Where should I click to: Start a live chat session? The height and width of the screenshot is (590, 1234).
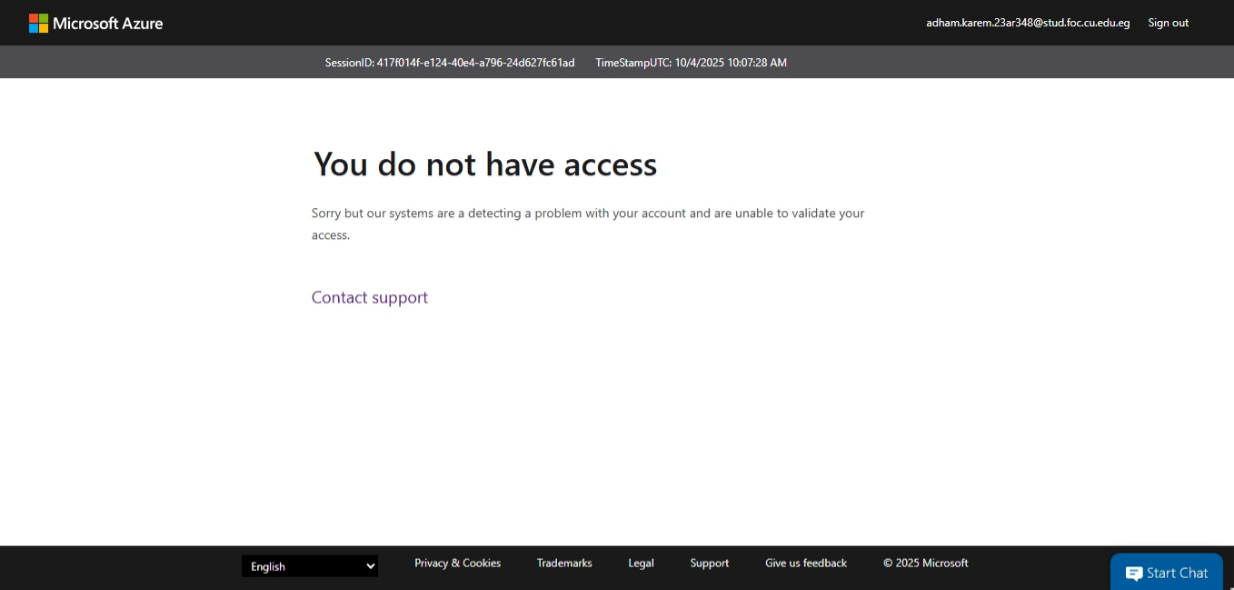pos(1166,572)
